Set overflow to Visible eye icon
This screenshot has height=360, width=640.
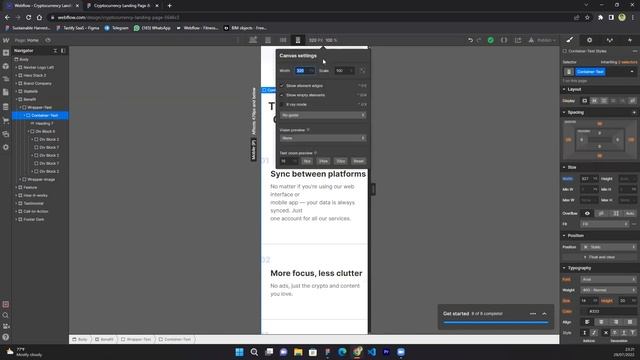click(x=587, y=213)
